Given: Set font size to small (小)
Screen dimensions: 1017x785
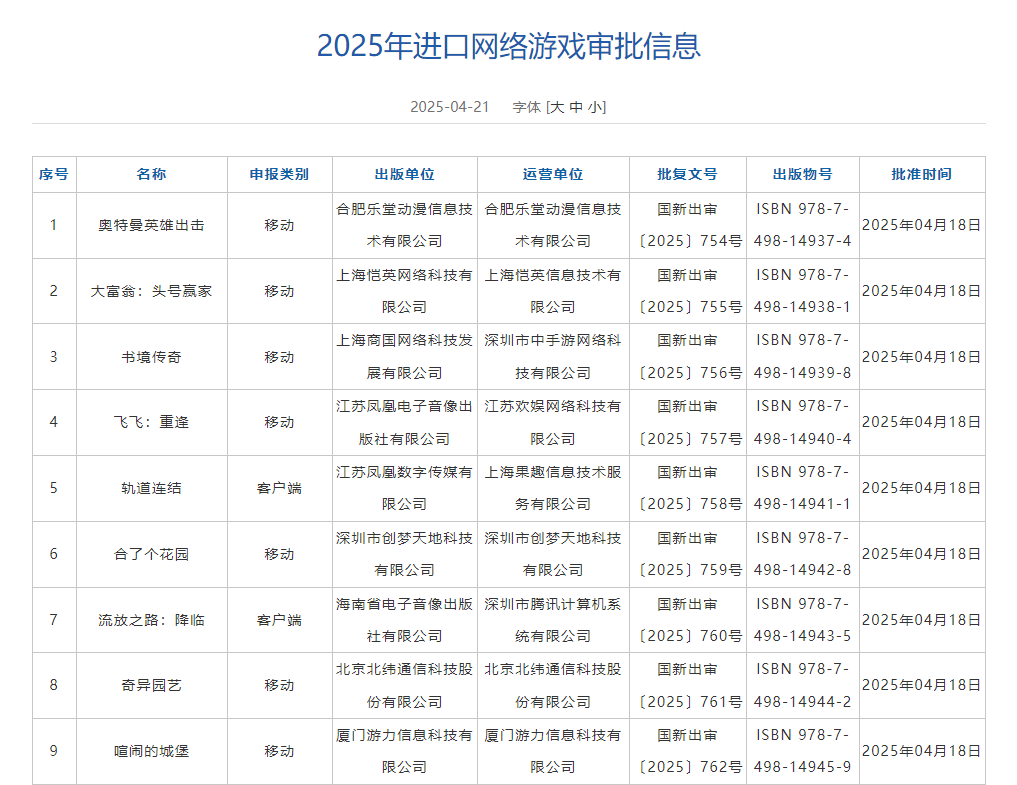Looking at the screenshot, I should [x=595, y=107].
